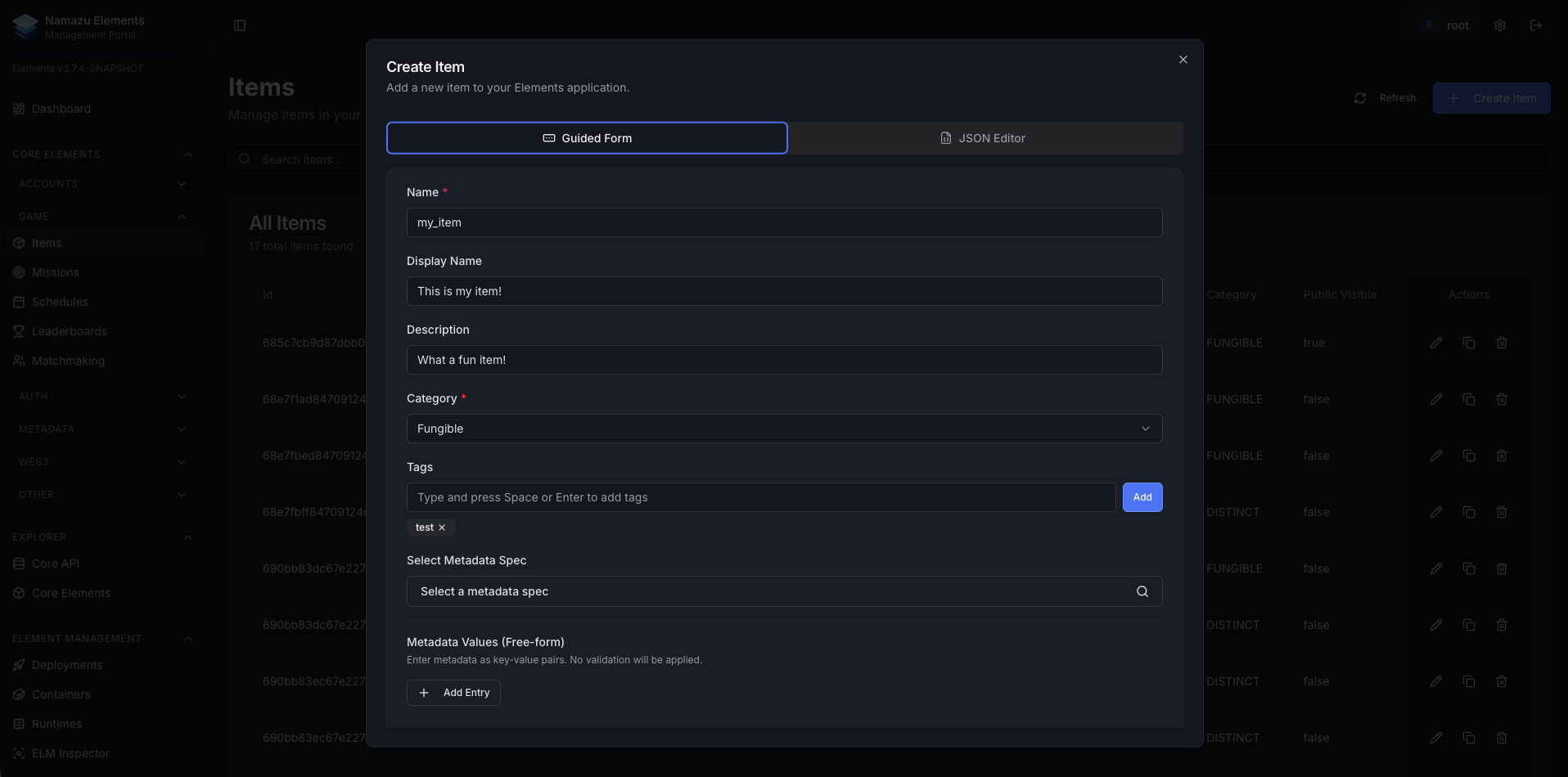Viewport: 1568px width, 777px height.
Task: Switch to the JSON Editor tab
Action: tap(984, 138)
